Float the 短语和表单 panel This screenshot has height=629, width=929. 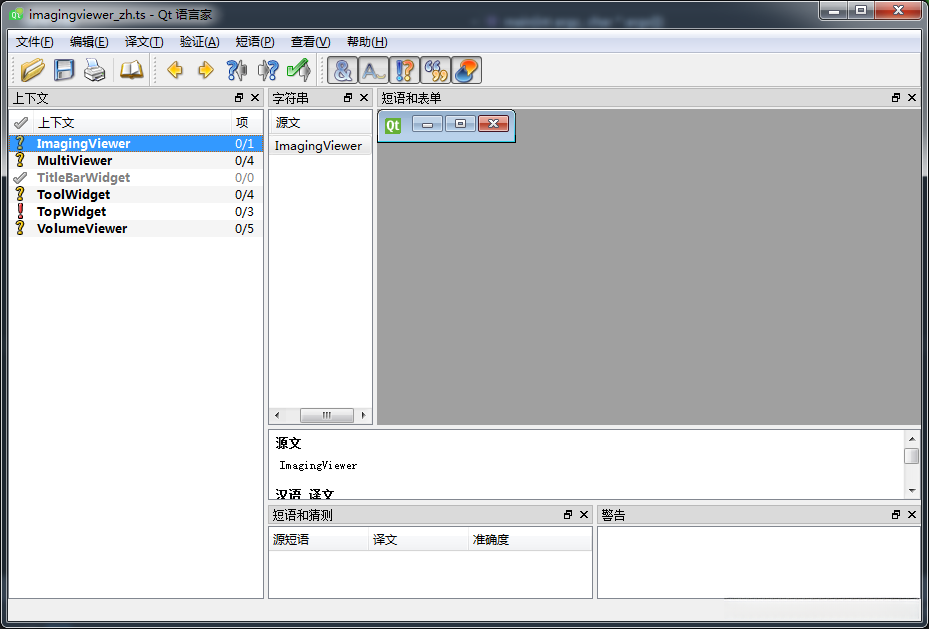tap(896, 98)
